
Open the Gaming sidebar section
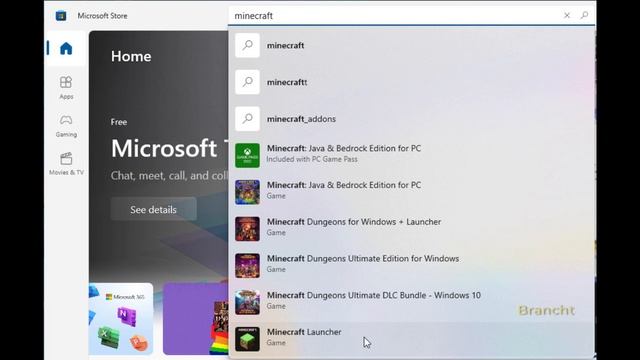[x=66, y=126]
